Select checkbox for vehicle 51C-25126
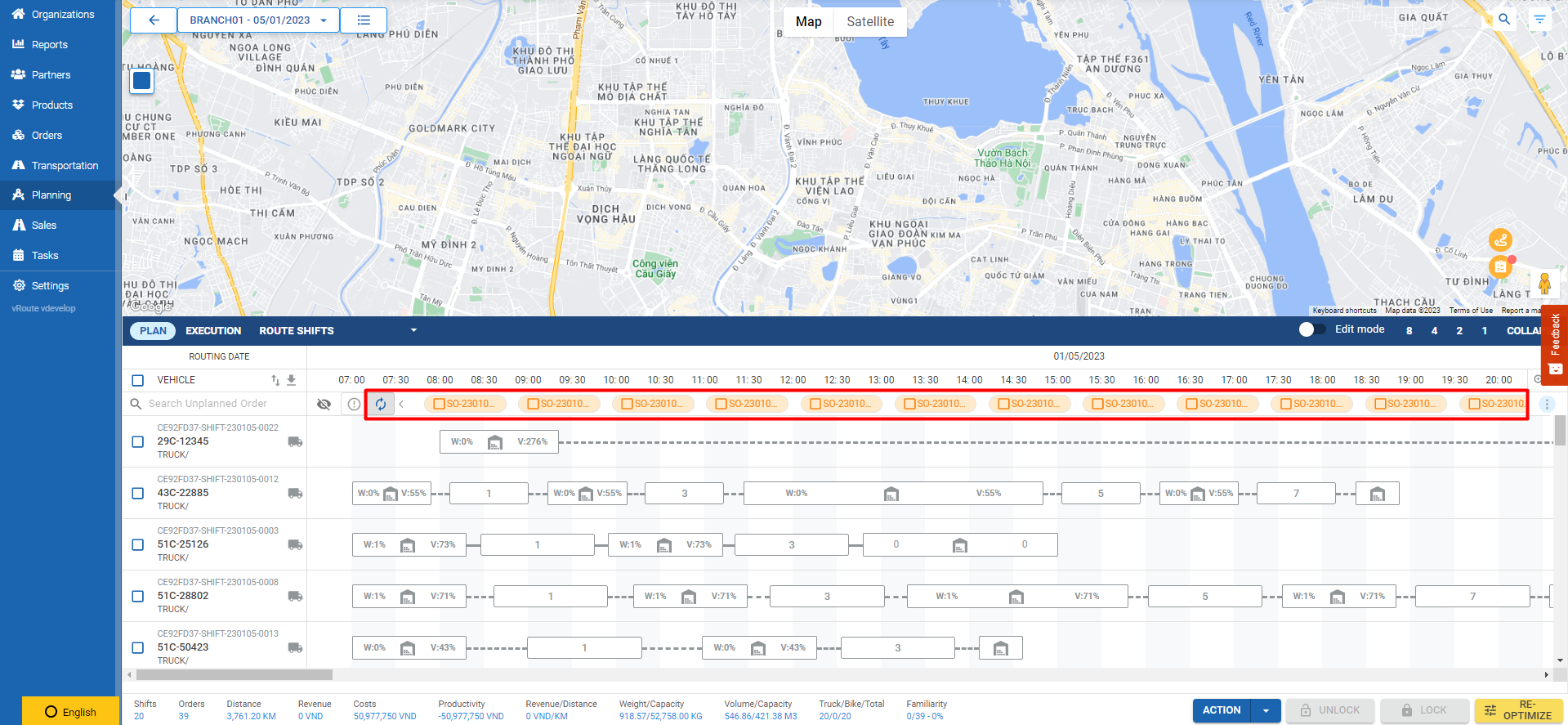The width and height of the screenshot is (1568, 725). (x=138, y=544)
